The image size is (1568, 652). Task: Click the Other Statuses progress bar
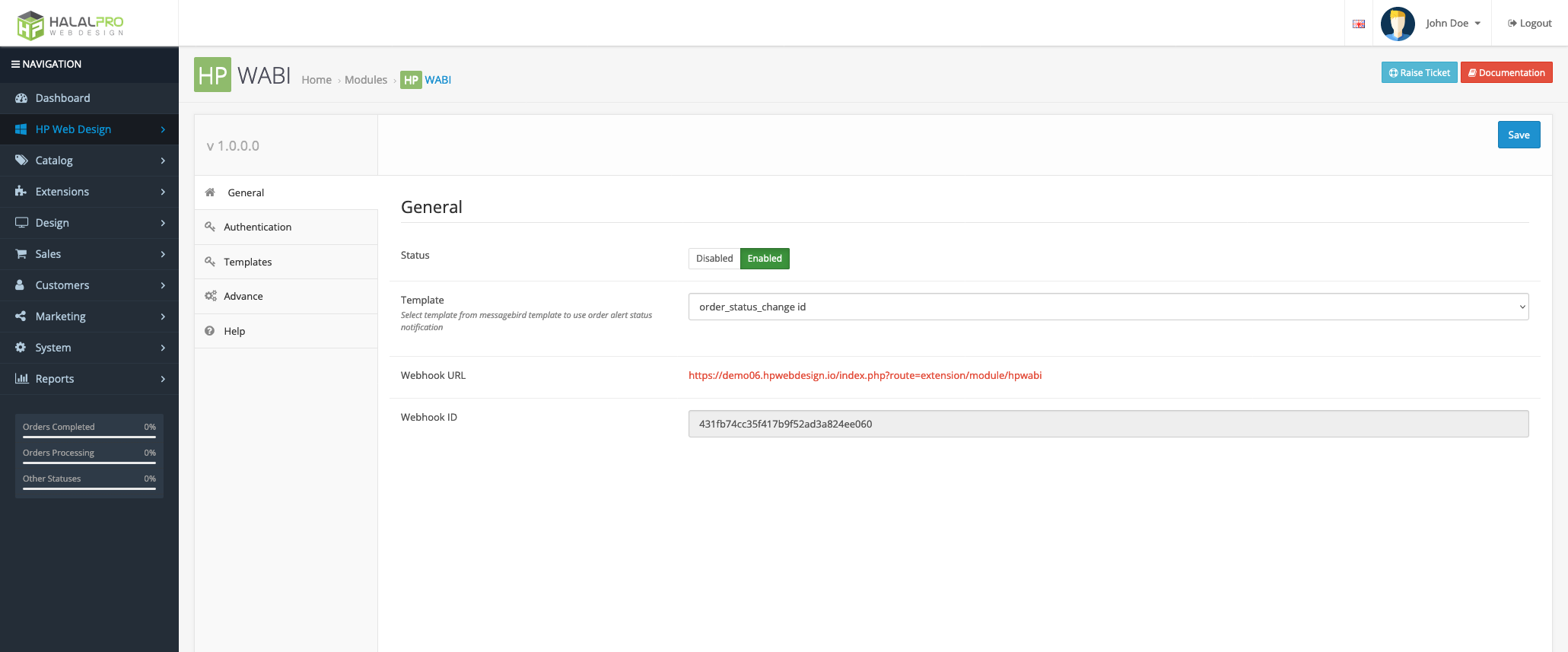pyautogui.click(x=89, y=488)
